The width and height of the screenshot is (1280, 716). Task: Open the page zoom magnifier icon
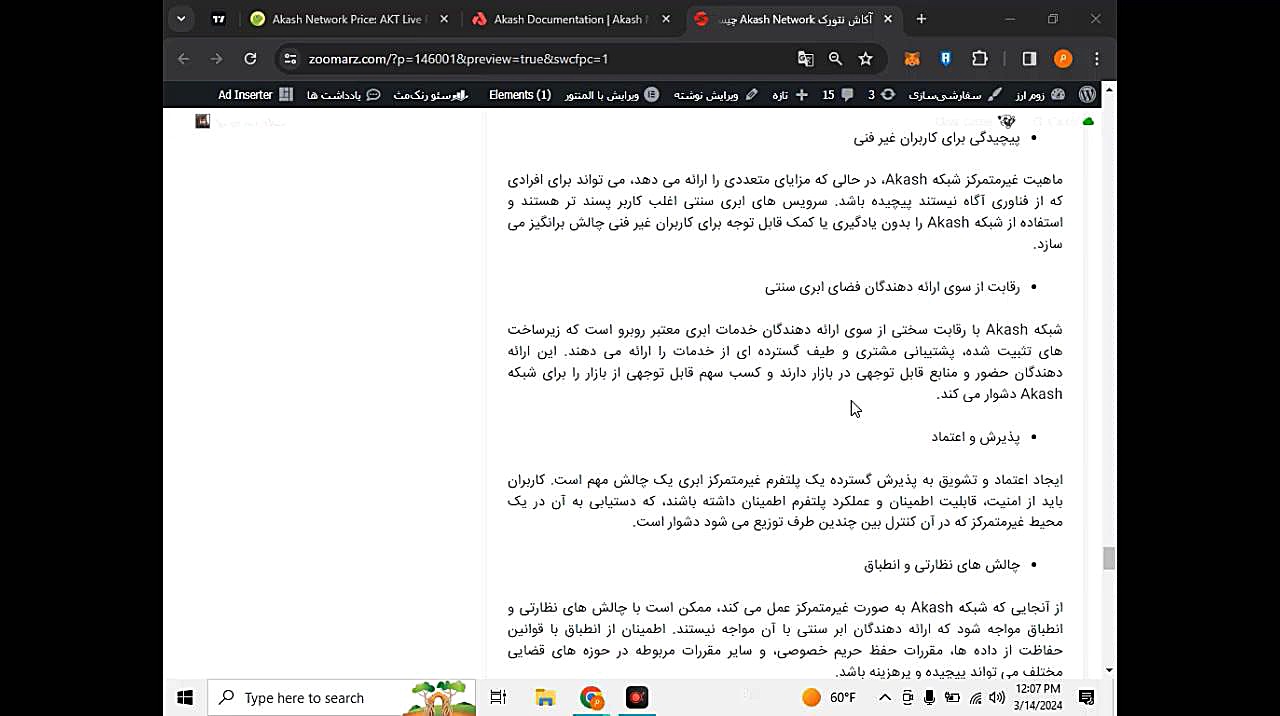[x=835, y=59]
